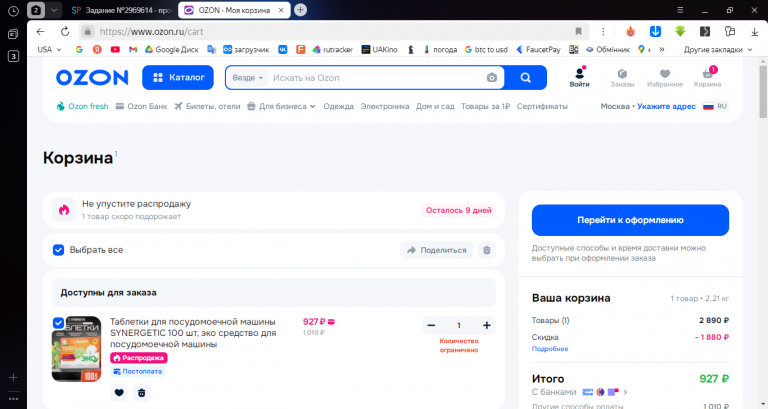
Task: Click the browser address bar URL
Action: click(151, 32)
